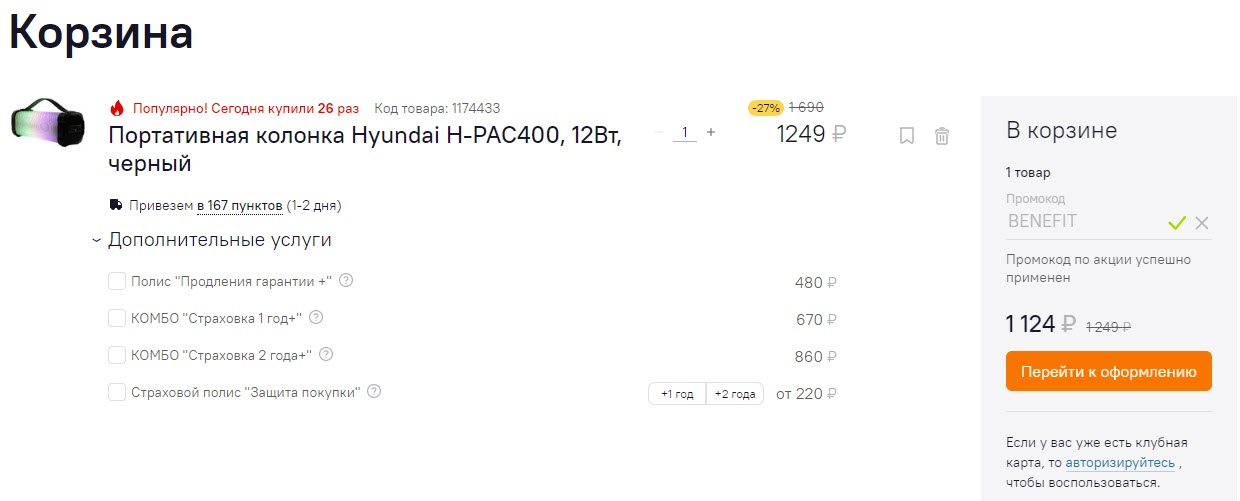Click help icon next to "Продления гарантии +"

(x=347, y=281)
